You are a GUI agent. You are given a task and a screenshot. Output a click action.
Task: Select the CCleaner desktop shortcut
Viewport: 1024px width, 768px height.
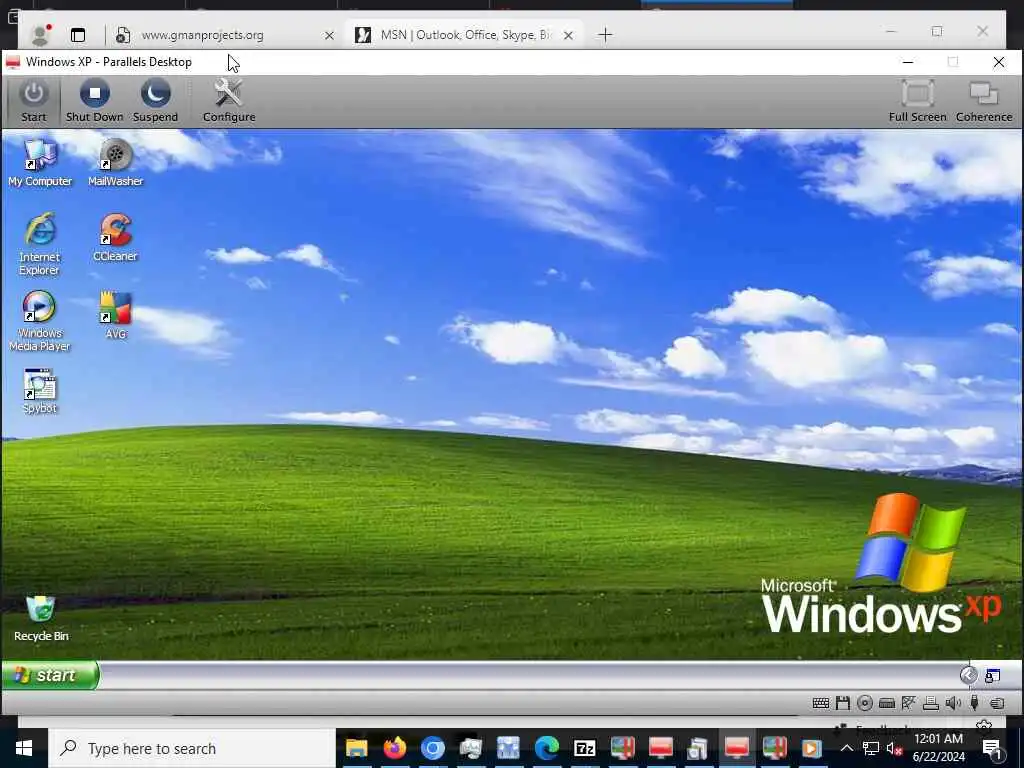click(116, 238)
